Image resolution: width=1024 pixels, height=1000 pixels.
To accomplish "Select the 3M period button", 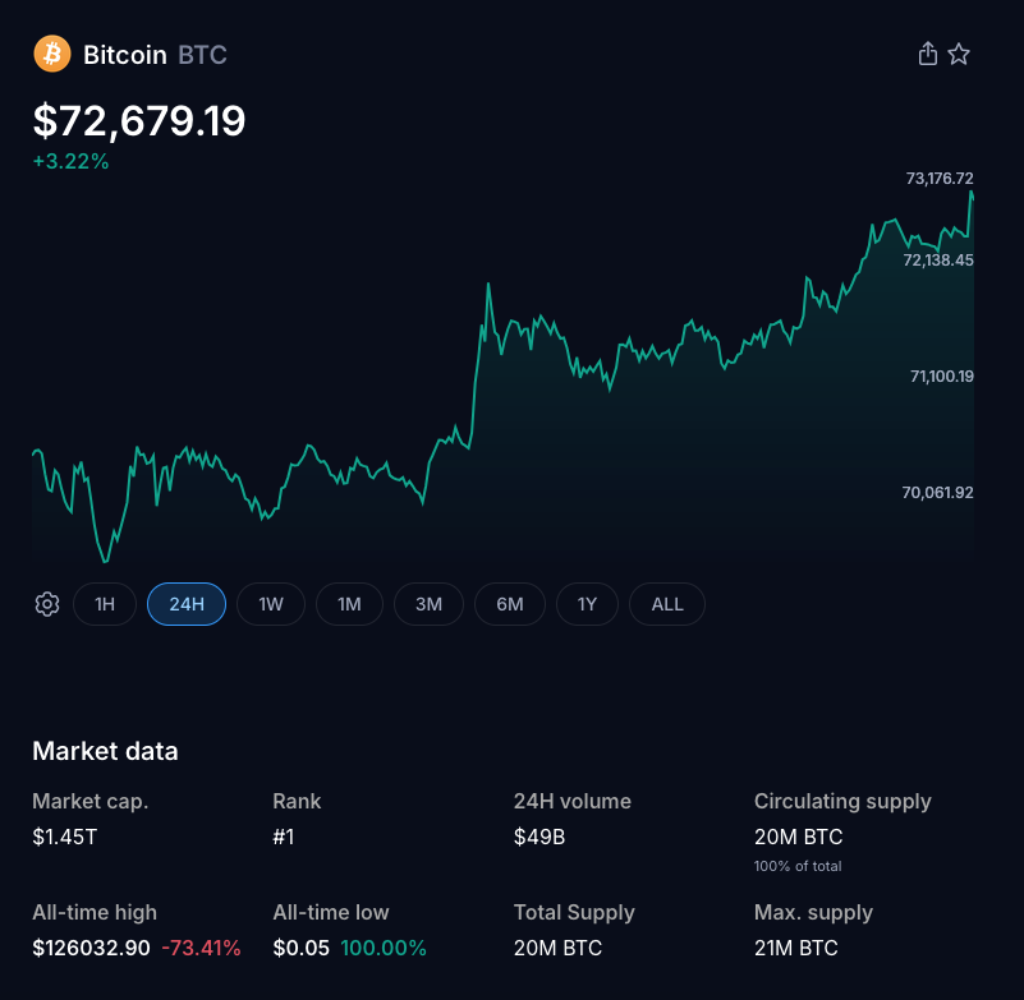I will coord(428,604).
